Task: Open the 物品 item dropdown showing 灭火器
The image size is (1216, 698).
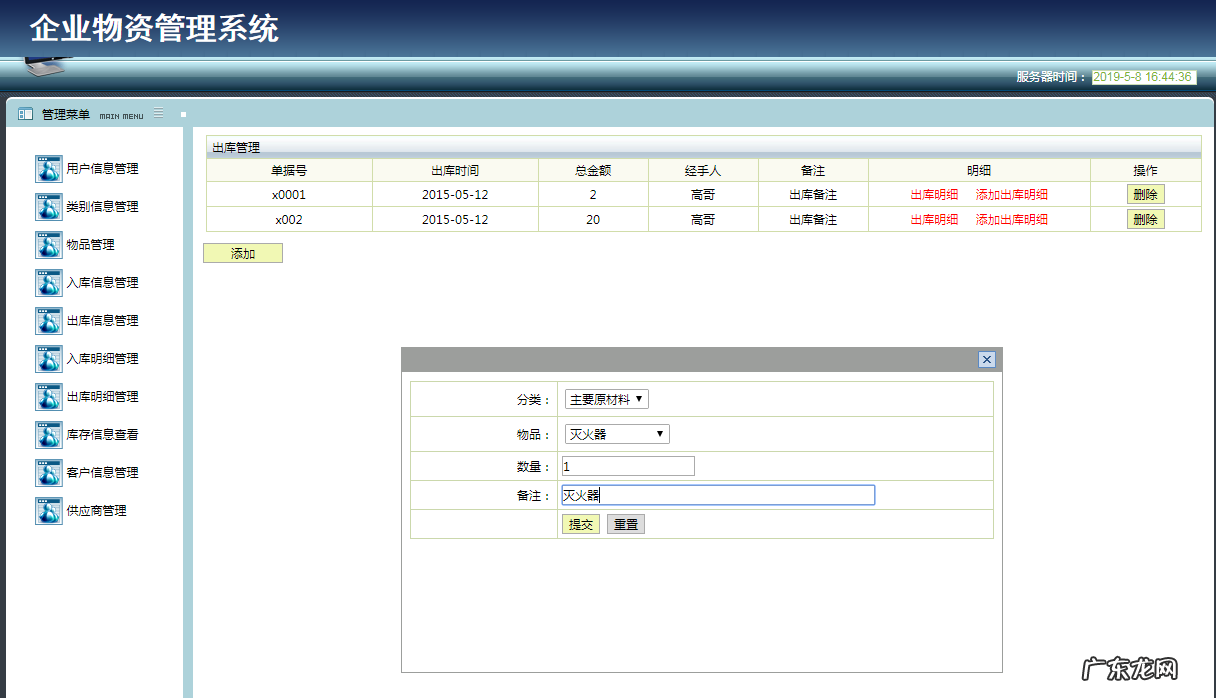Action: pyautogui.click(x=616, y=433)
